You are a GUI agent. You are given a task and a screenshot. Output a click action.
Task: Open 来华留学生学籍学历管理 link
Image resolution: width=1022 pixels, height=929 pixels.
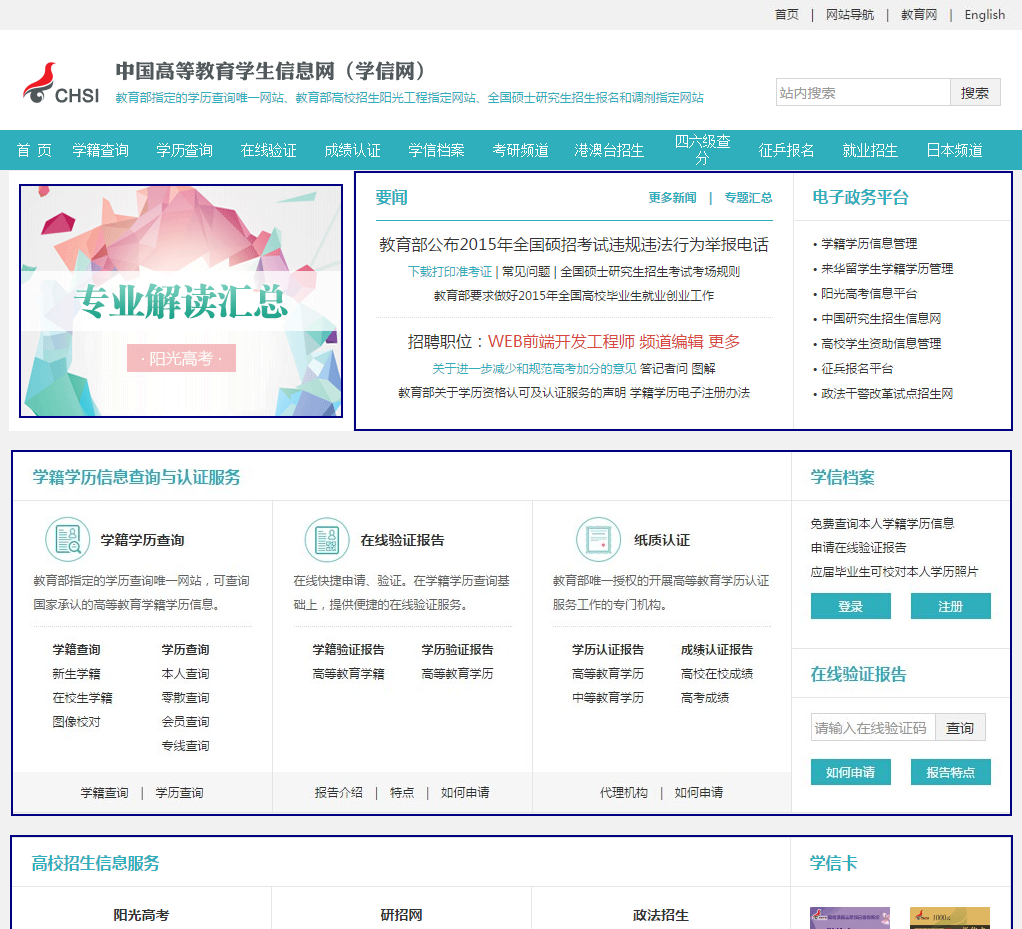pyautogui.click(x=887, y=269)
